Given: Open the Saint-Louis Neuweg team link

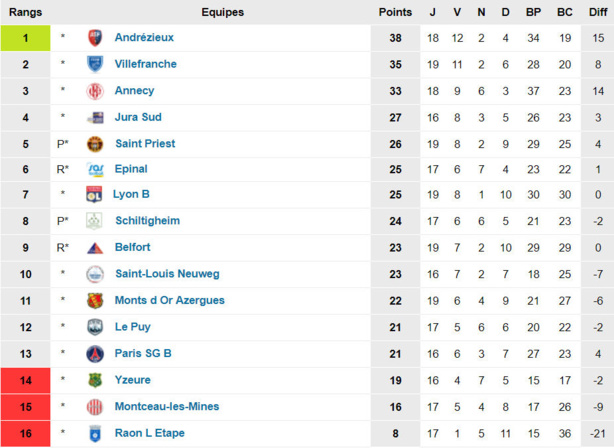Looking at the screenshot, I should pyautogui.click(x=167, y=274).
